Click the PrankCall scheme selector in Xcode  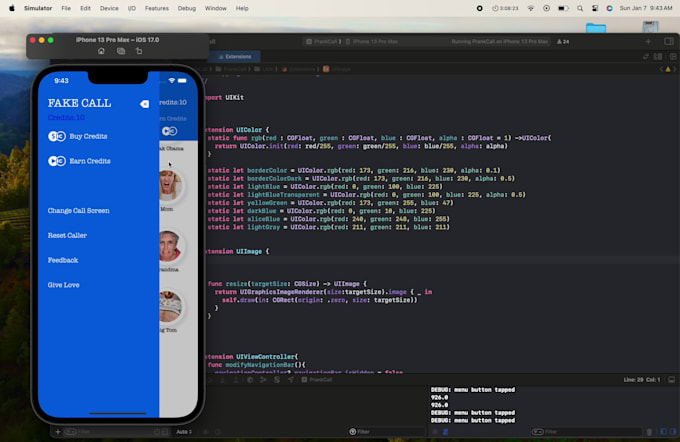point(323,42)
